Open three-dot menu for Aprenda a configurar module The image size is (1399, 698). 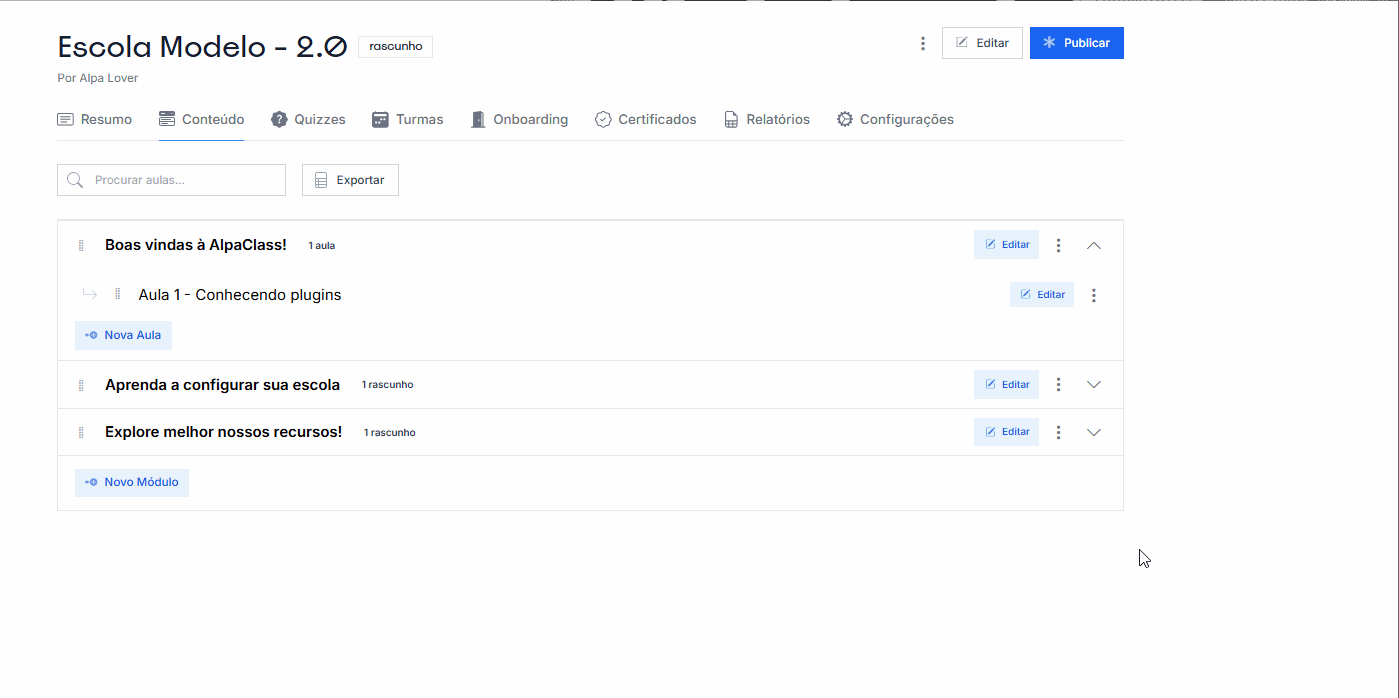point(1058,385)
